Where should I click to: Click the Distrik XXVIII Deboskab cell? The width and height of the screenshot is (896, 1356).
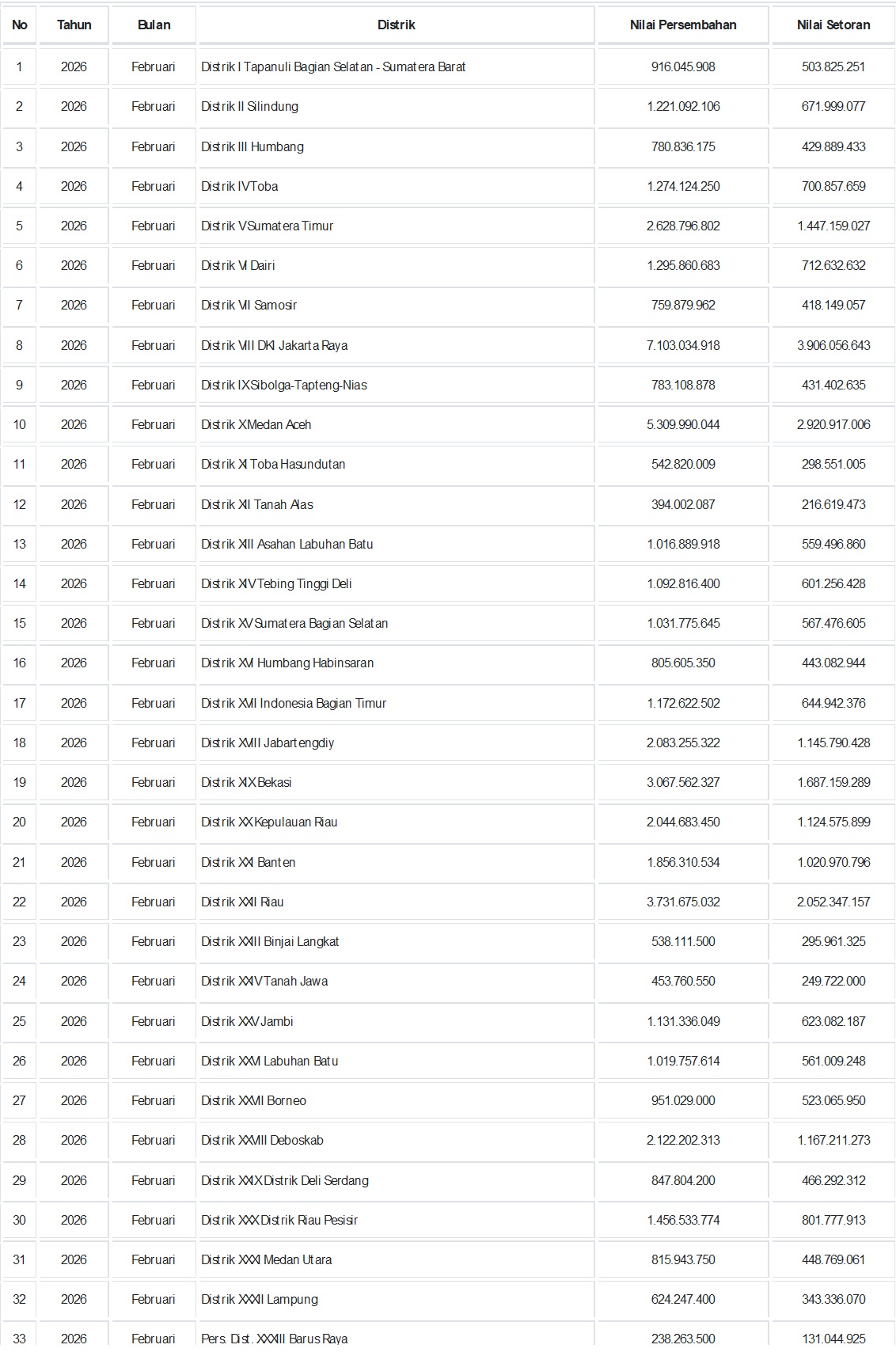262,1141
